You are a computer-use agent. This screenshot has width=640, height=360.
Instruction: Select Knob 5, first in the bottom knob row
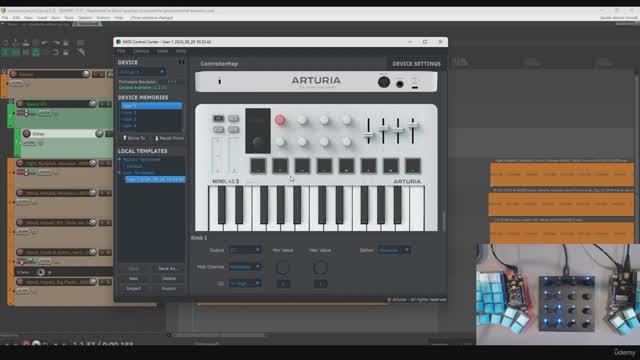[280, 142]
